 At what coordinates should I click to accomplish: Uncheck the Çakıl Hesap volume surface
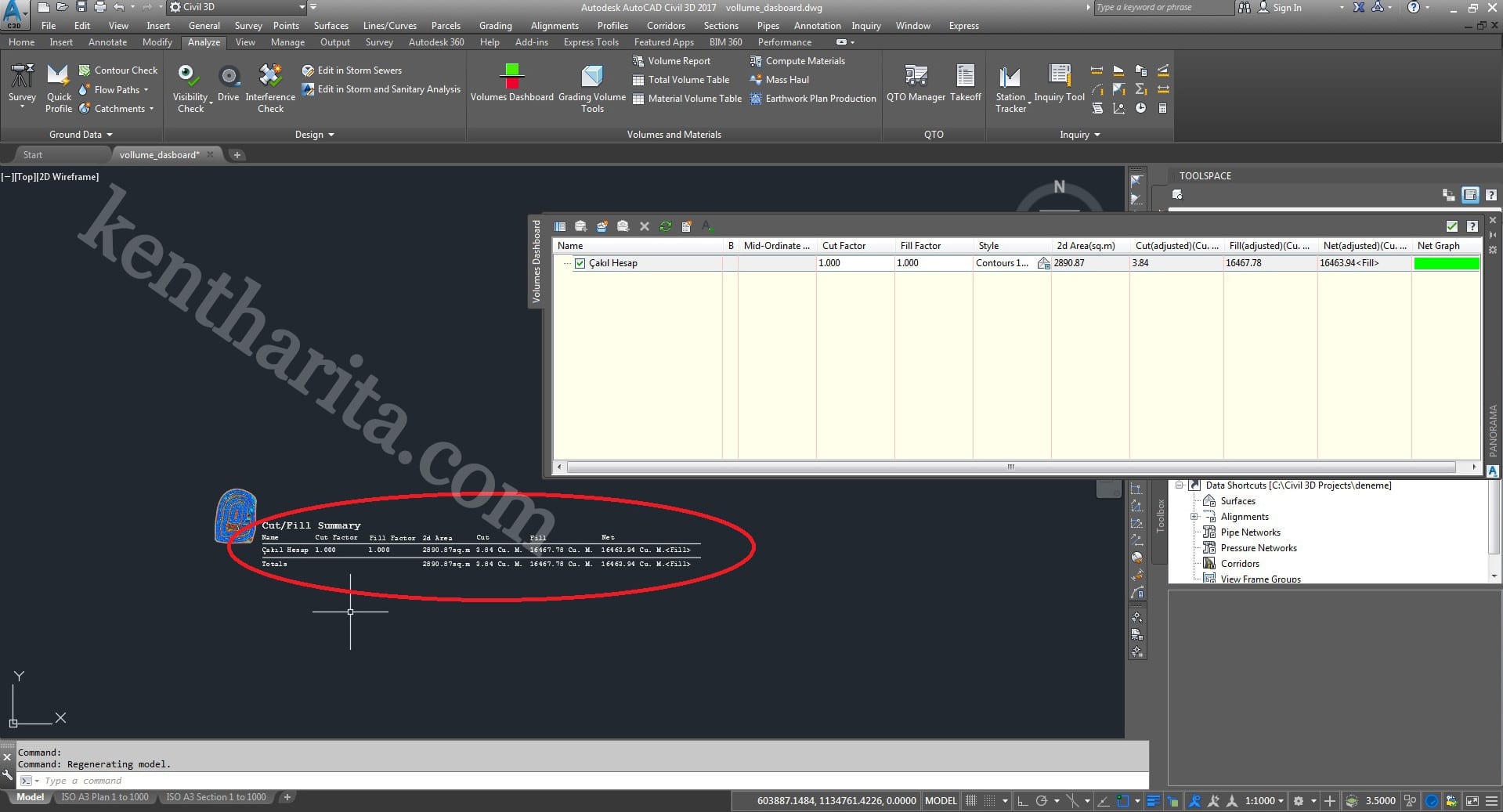[580, 264]
